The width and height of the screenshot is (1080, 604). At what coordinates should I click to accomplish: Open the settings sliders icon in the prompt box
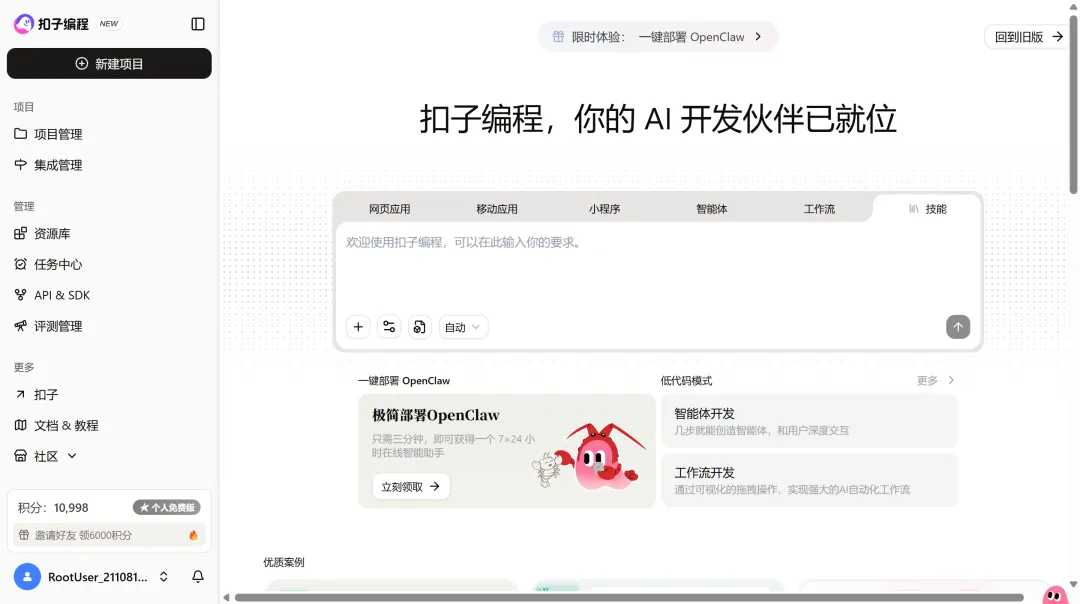click(x=389, y=327)
